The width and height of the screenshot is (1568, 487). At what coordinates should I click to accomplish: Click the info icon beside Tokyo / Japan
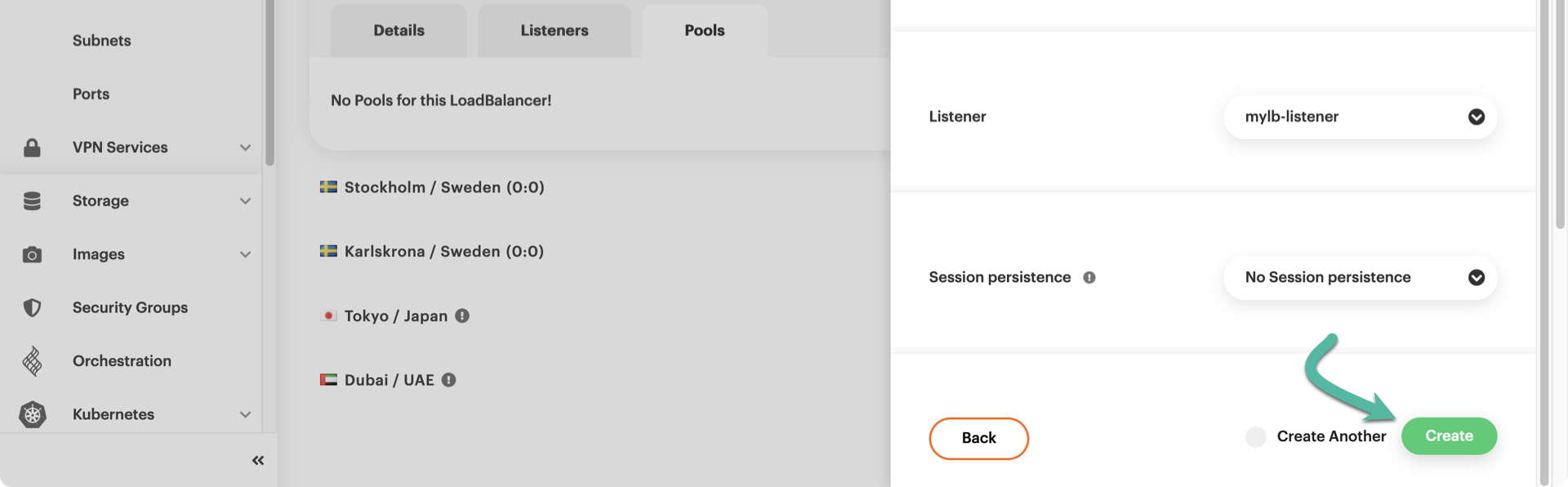[x=462, y=315]
